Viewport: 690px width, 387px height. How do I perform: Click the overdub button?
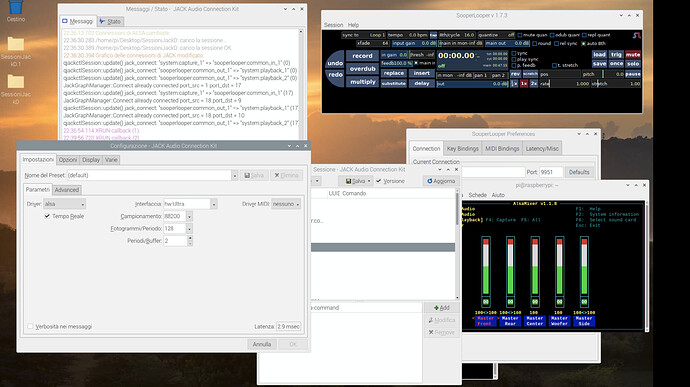point(362,69)
